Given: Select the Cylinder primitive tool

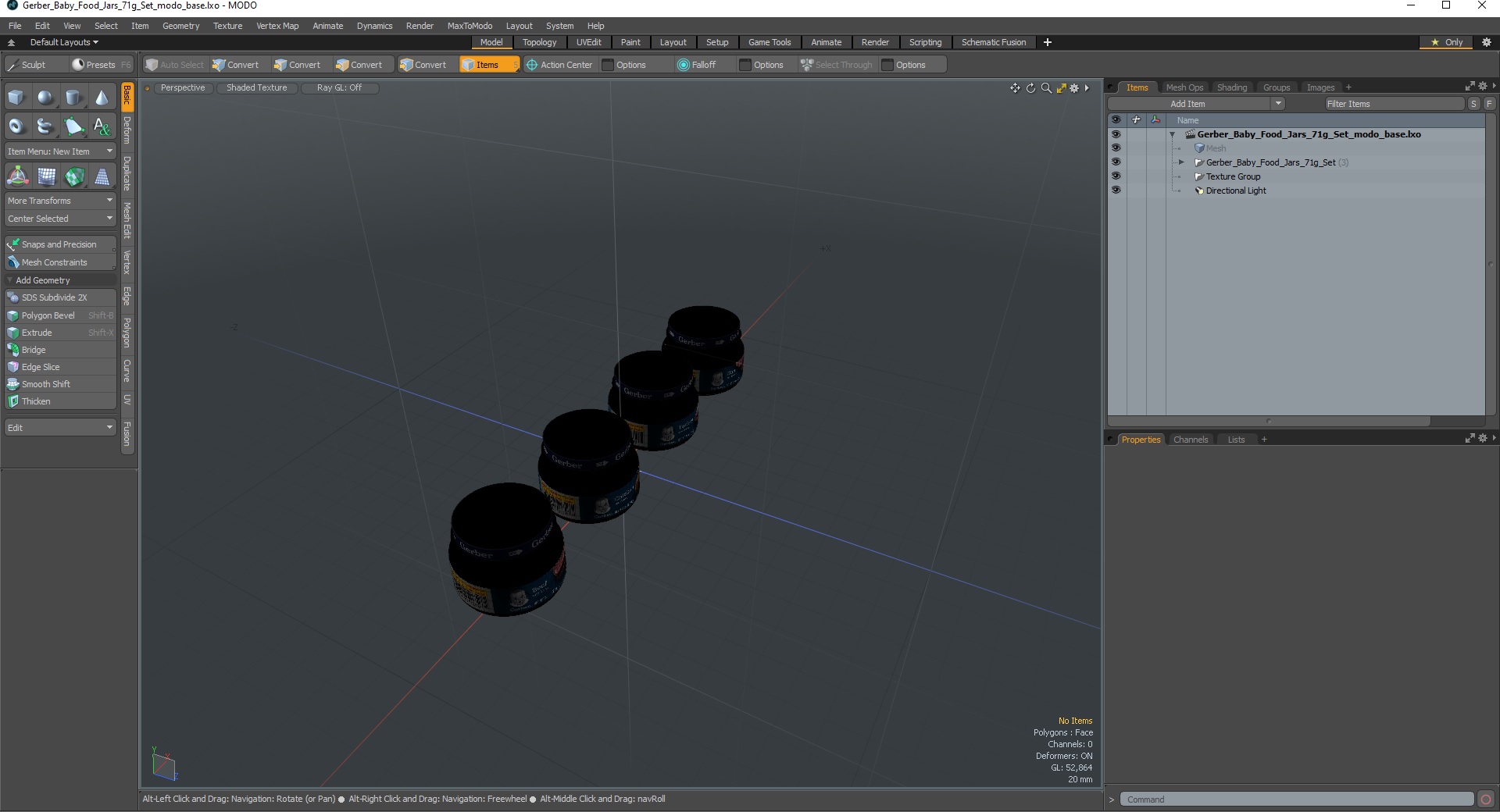Looking at the screenshot, I should coord(73,98).
